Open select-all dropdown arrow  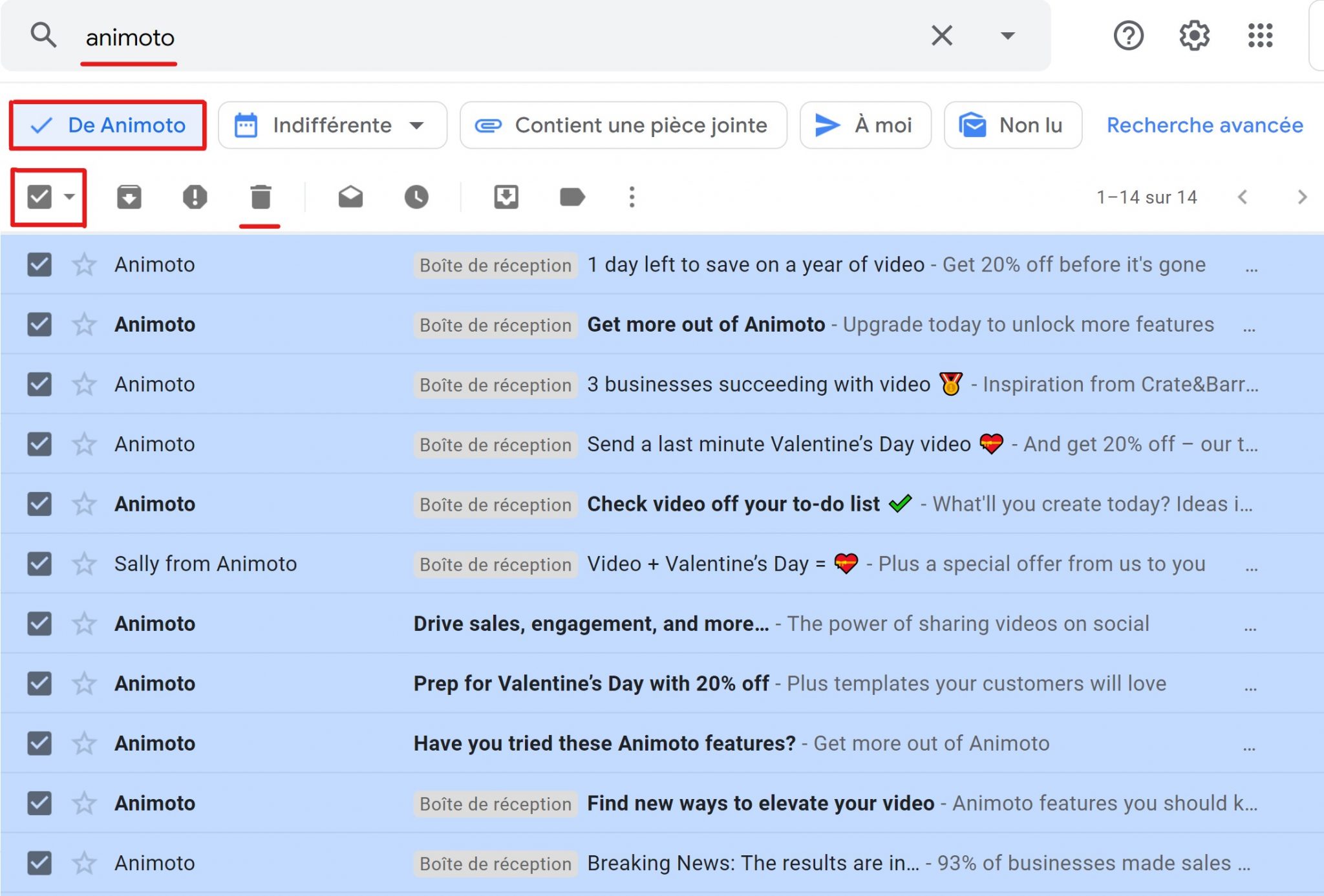[69, 197]
